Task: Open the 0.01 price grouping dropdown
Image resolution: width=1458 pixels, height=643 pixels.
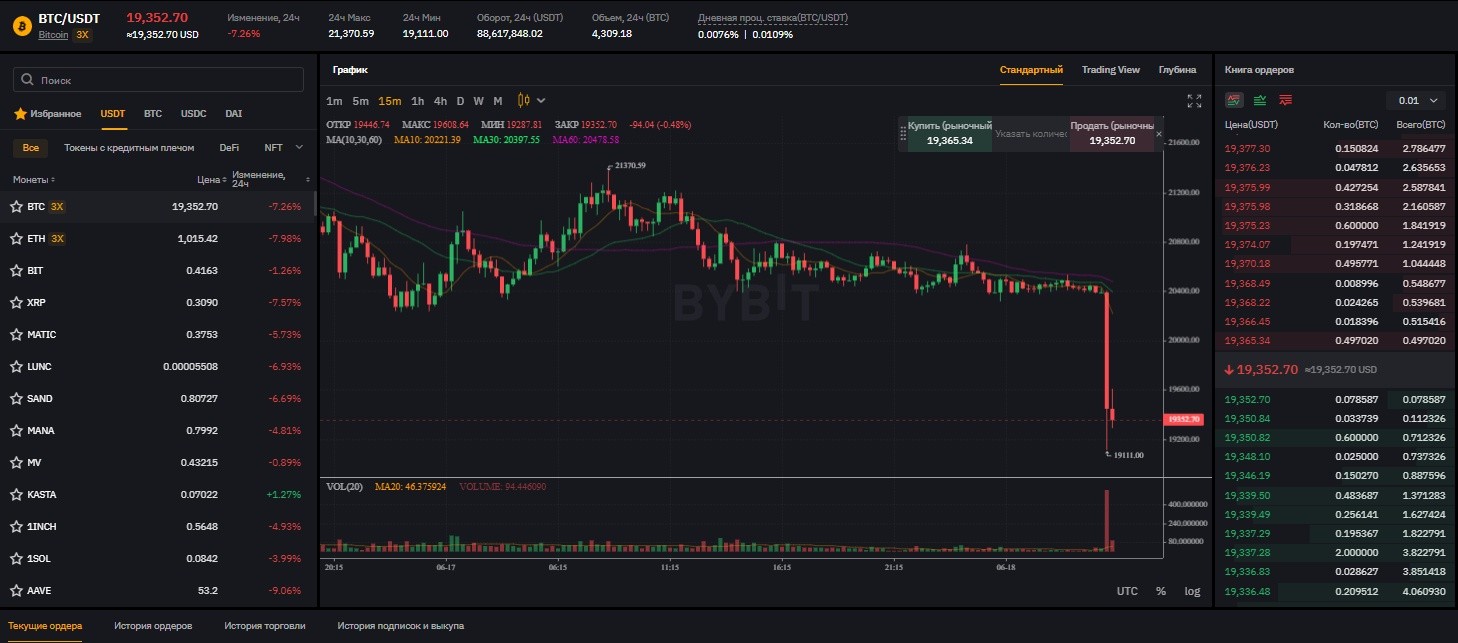Action: pyautogui.click(x=1416, y=100)
